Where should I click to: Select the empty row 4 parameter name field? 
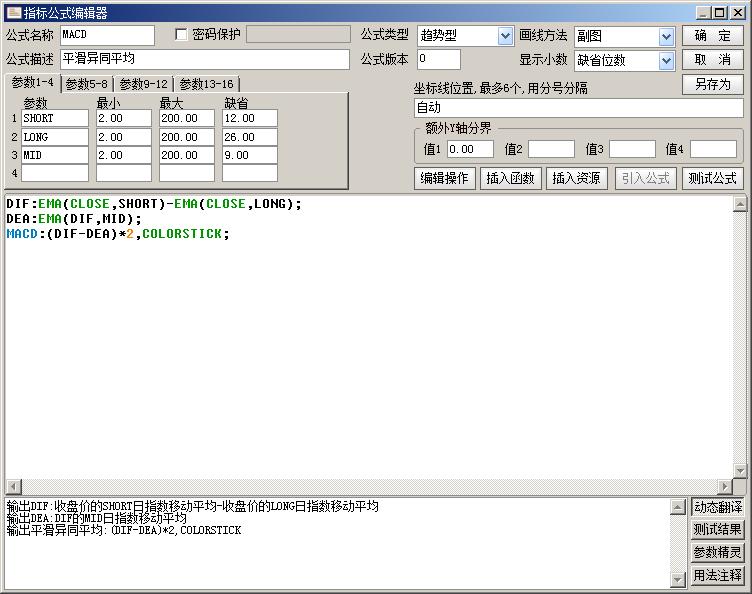(55, 173)
